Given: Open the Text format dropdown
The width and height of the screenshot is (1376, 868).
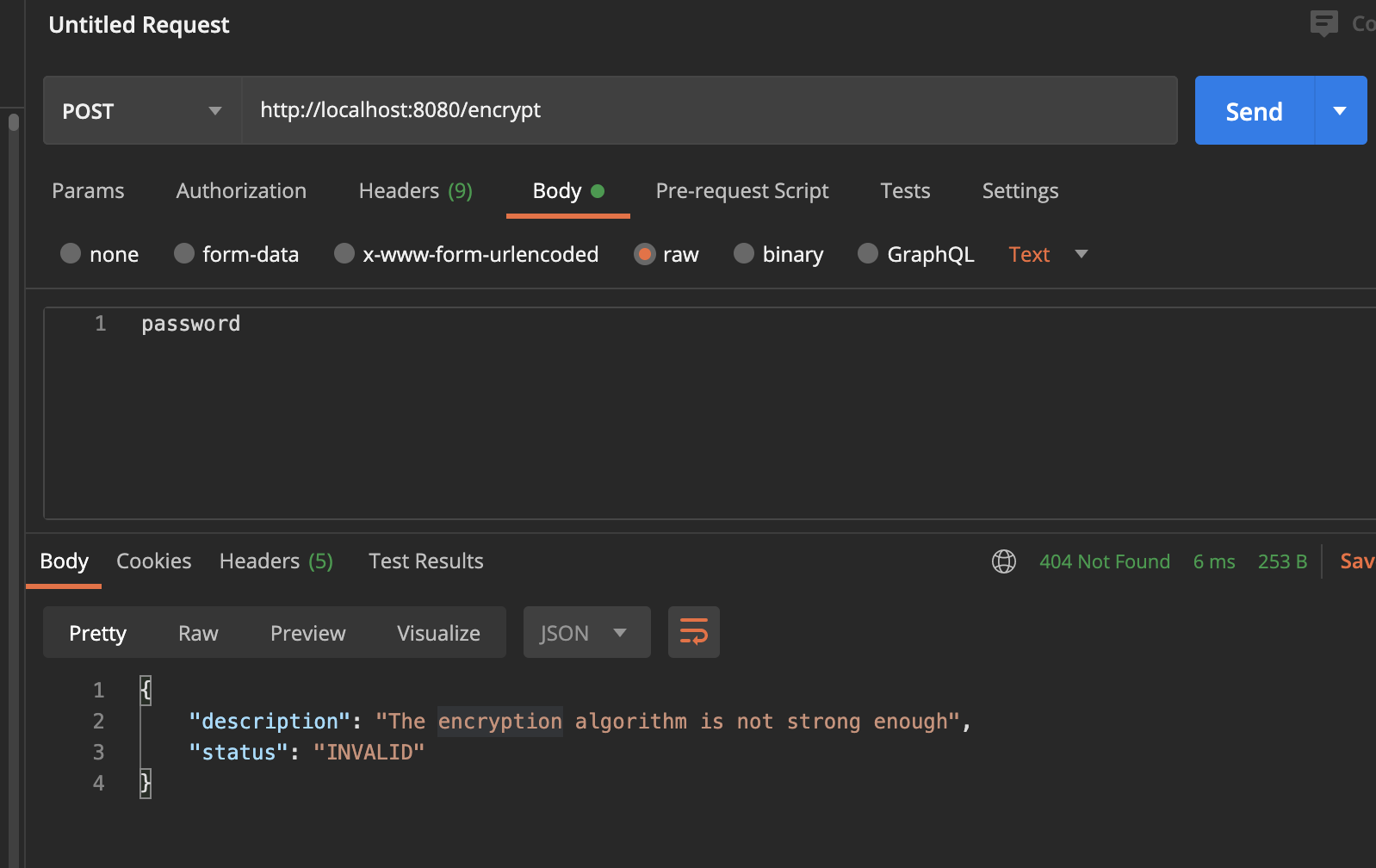Looking at the screenshot, I should pos(1048,254).
